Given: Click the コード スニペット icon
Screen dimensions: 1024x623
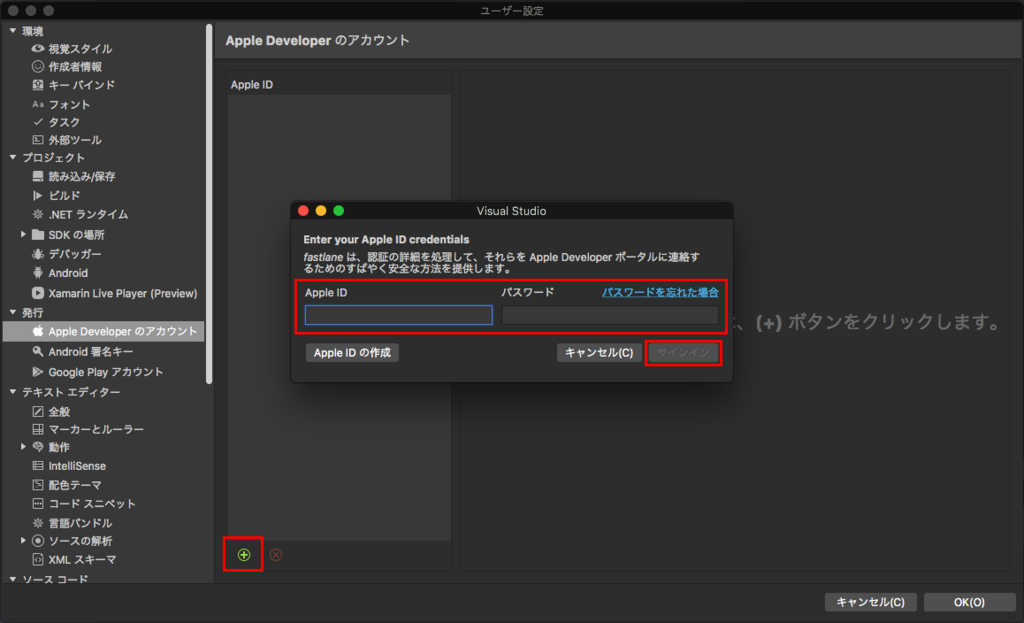Looking at the screenshot, I should click(38, 503).
